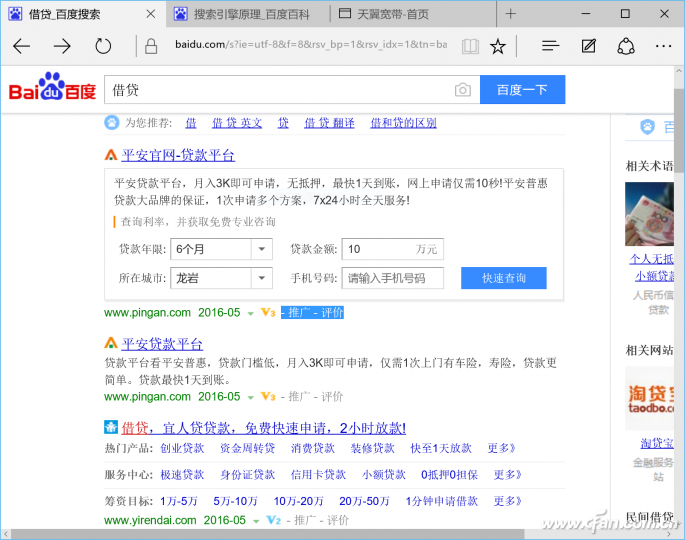Viewport: 685px width, 540px height.
Task: Click the 个人无抵 link in sidebar
Action: [x=651, y=259]
